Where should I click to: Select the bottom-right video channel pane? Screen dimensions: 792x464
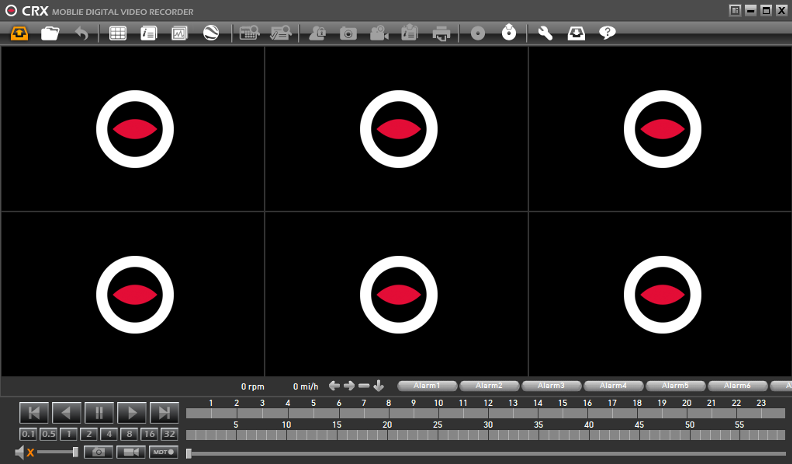pyautogui.click(x=660, y=294)
